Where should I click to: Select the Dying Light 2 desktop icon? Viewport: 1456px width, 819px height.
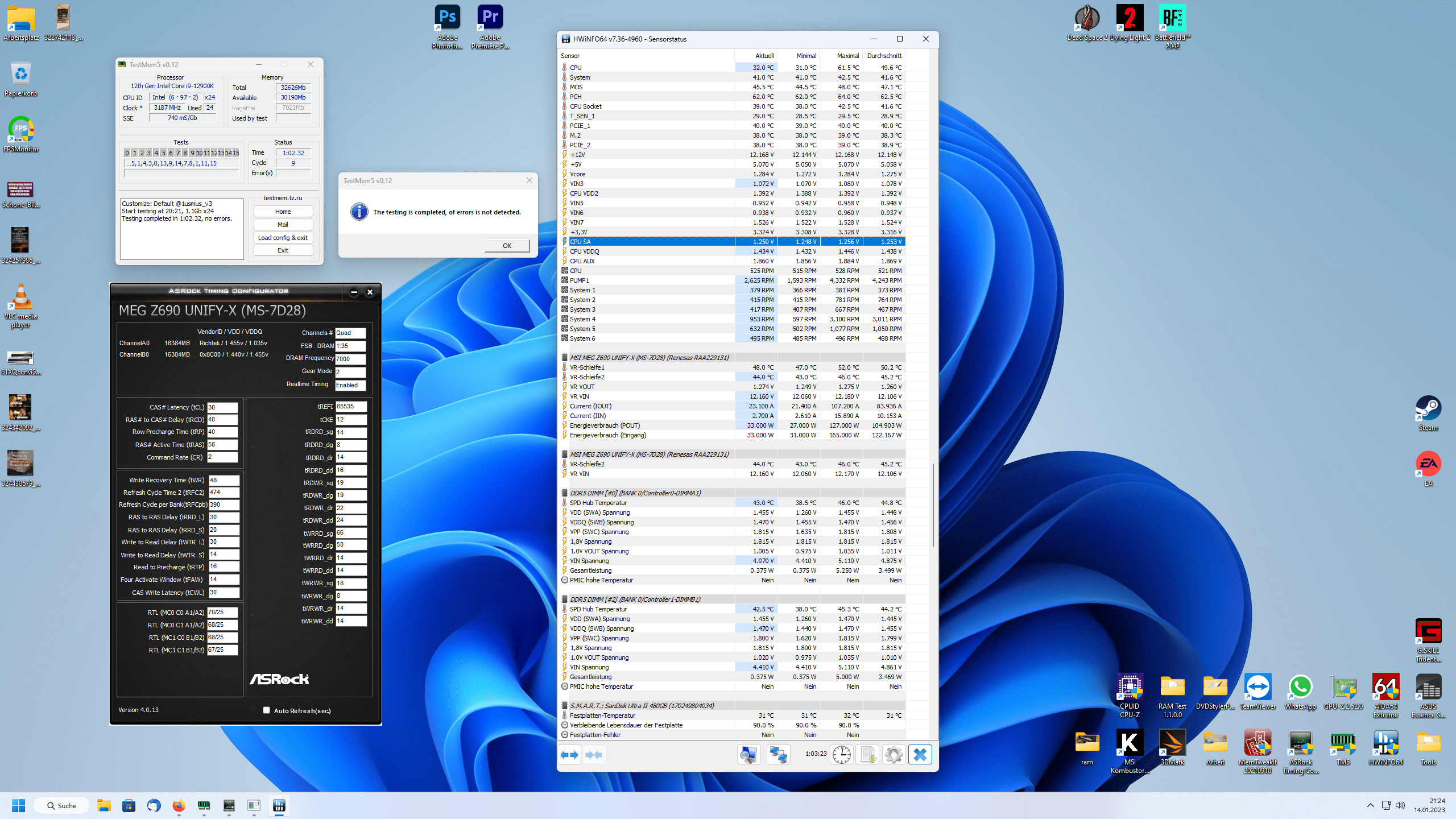click(1130, 23)
